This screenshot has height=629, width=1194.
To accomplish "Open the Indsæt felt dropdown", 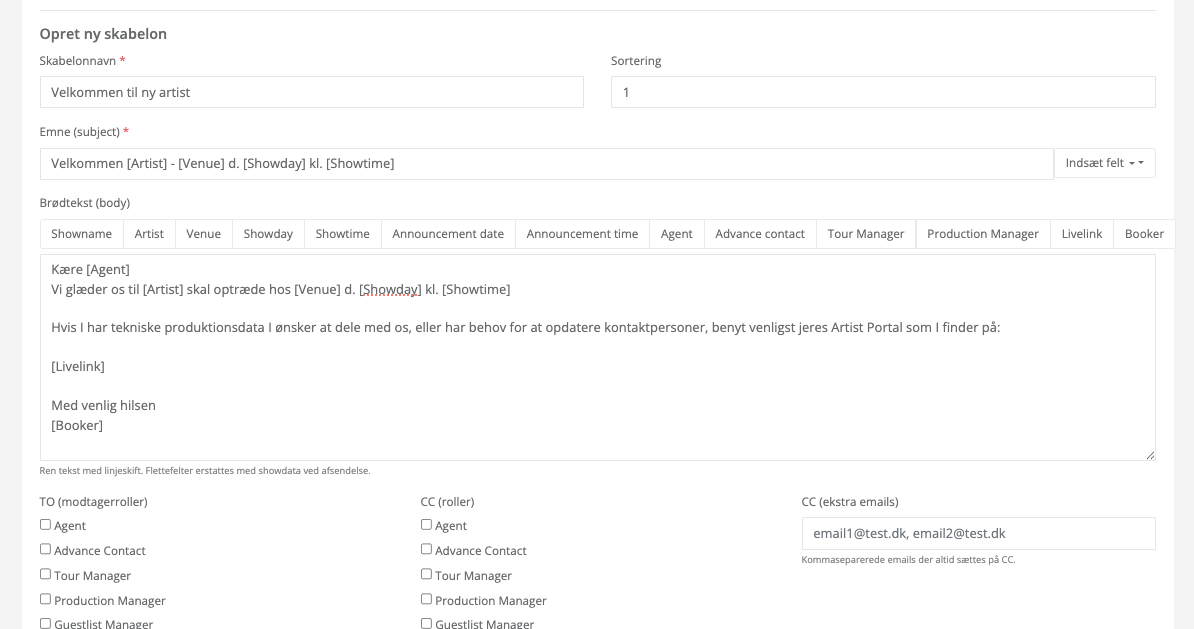I will coord(1104,162).
